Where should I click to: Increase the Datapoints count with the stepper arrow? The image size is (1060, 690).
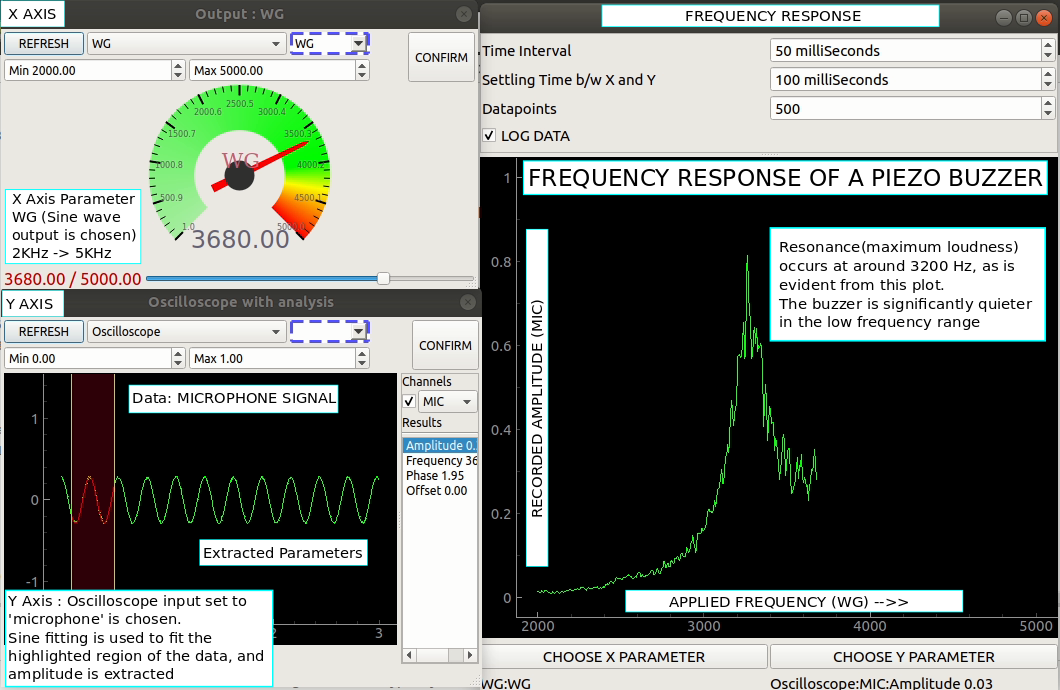pyautogui.click(x=1046, y=103)
